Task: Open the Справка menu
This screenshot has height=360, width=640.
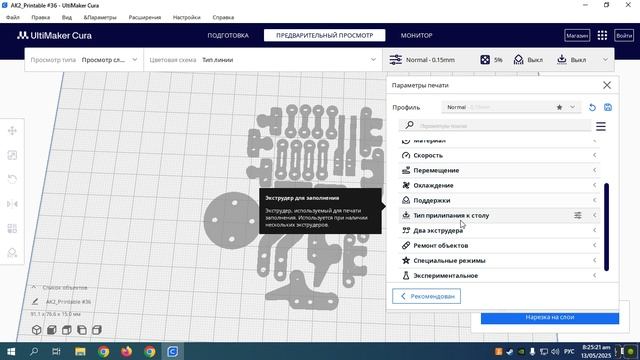Action: [x=223, y=18]
